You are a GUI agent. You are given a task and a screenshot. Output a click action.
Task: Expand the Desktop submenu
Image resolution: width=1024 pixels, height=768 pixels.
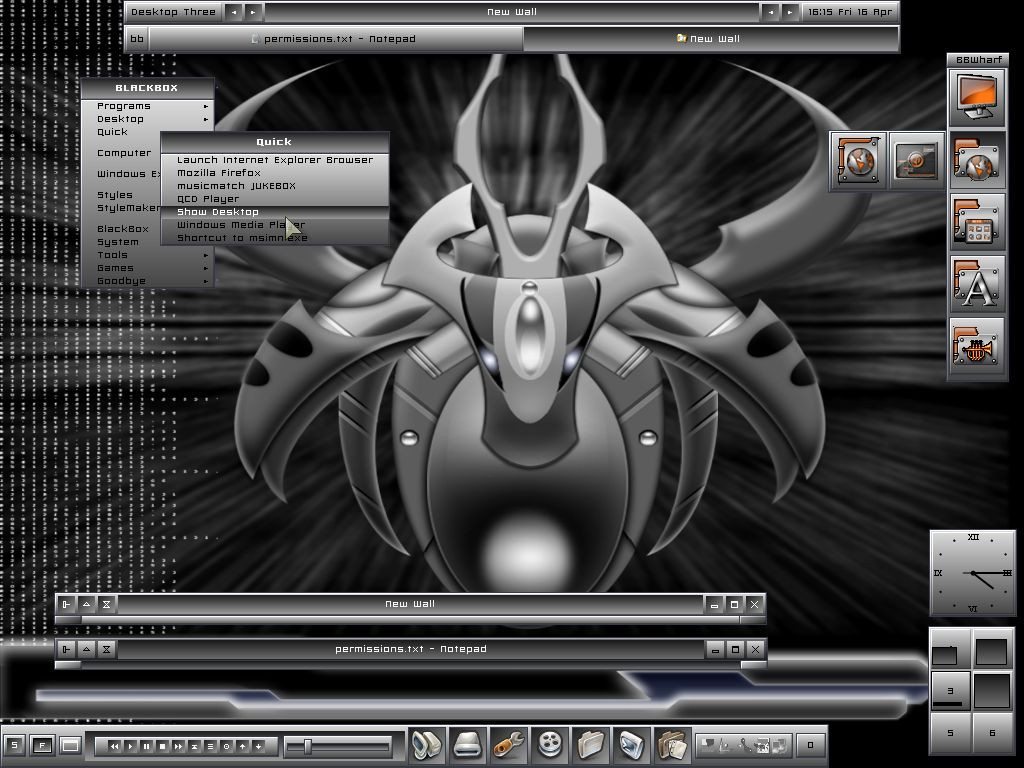pos(148,119)
